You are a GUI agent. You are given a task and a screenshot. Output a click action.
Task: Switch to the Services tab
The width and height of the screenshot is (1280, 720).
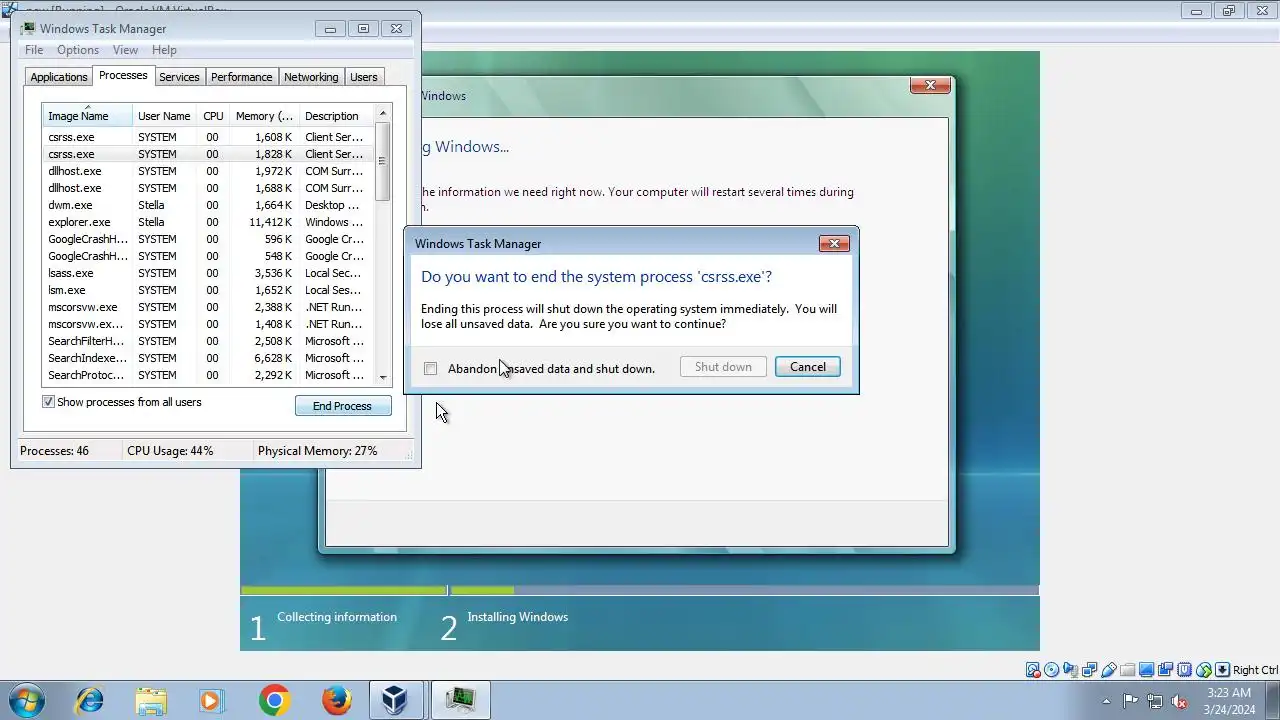coord(179,77)
